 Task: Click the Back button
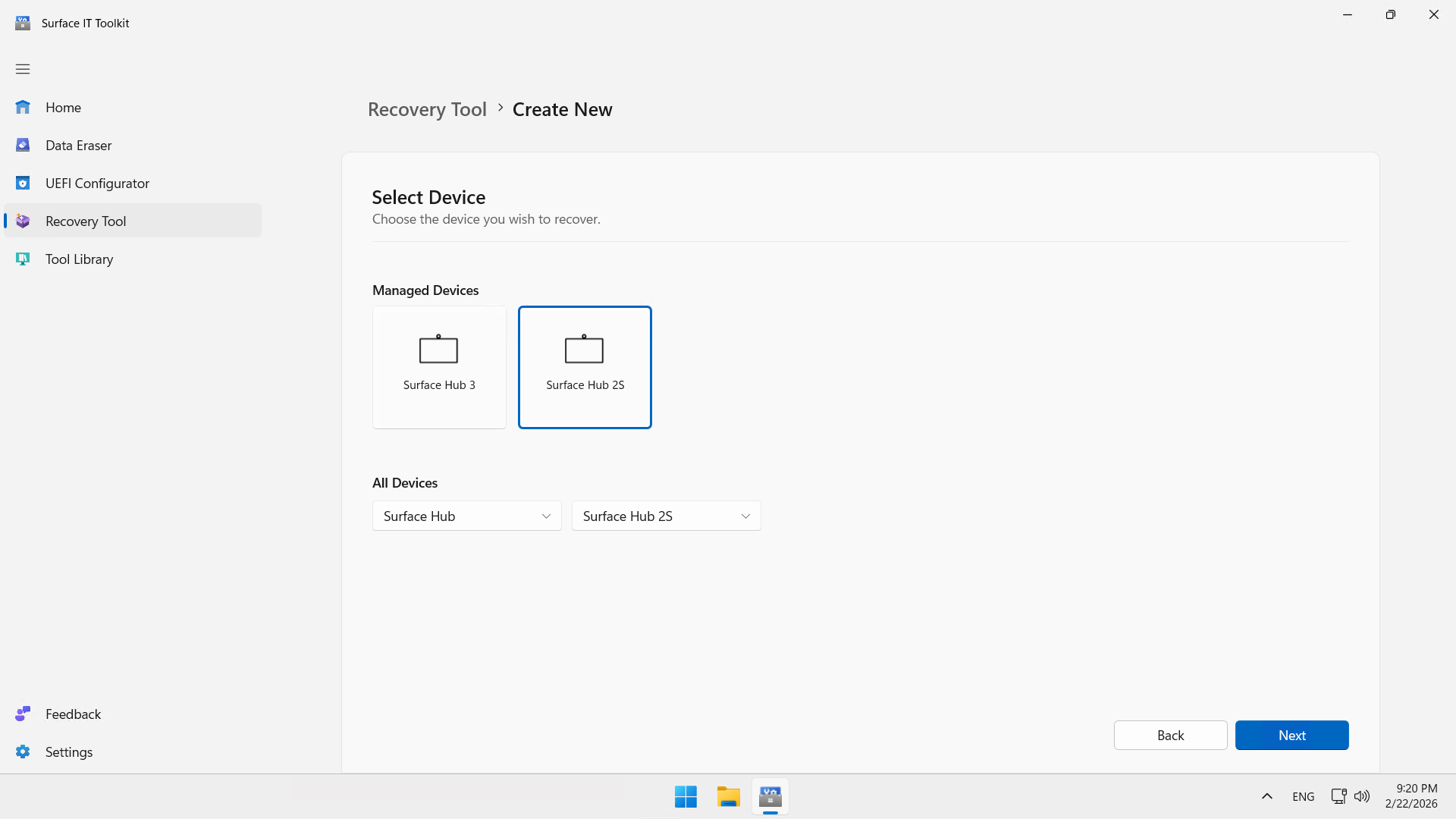1170,736
